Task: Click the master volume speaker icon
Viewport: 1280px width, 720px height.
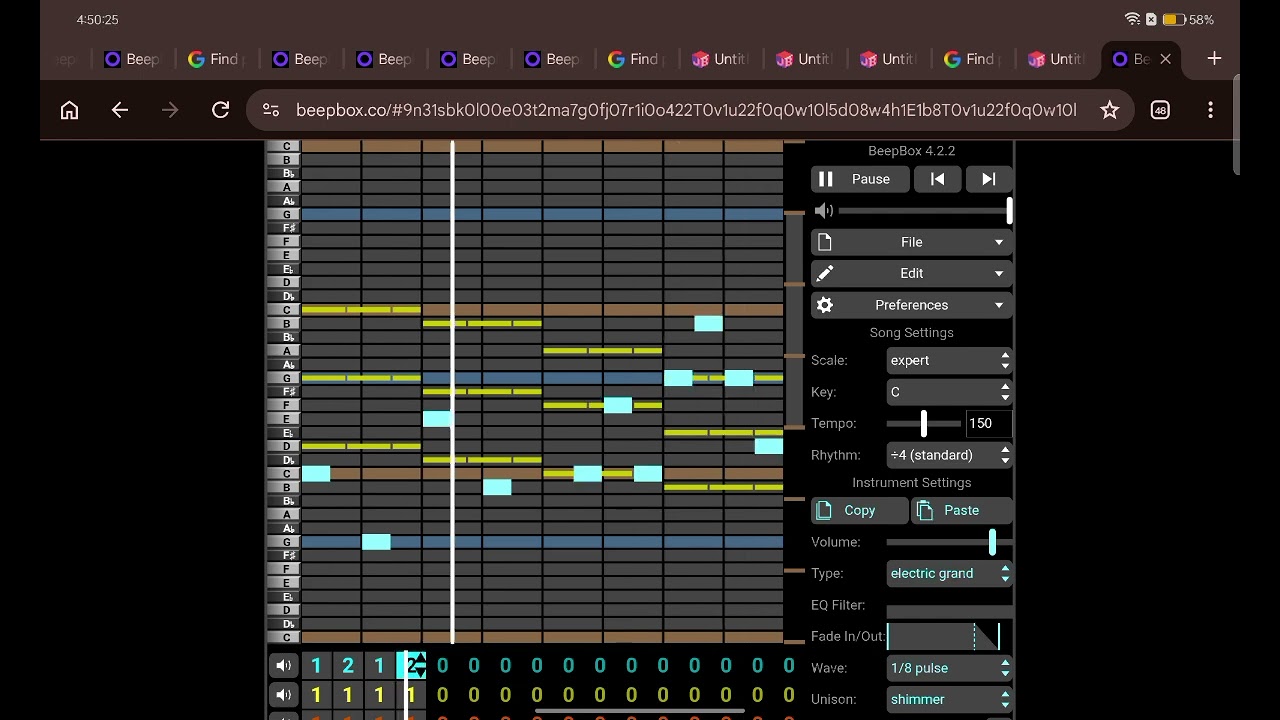Action: click(824, 211)
